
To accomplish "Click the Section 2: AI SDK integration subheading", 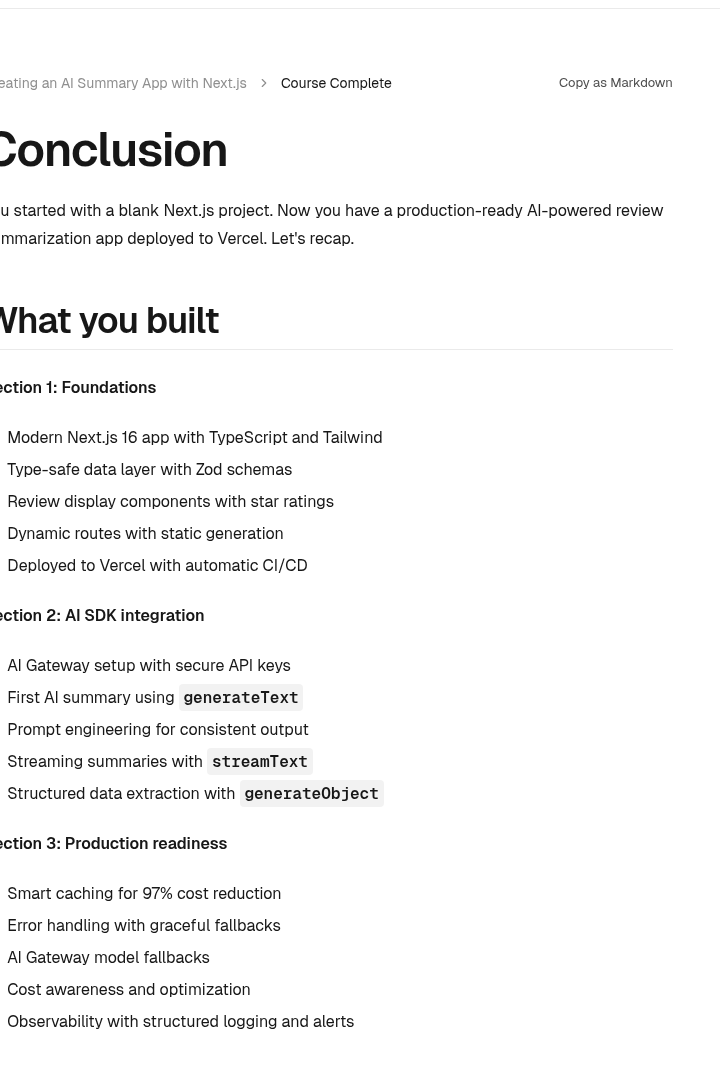I will pos(102,616).
